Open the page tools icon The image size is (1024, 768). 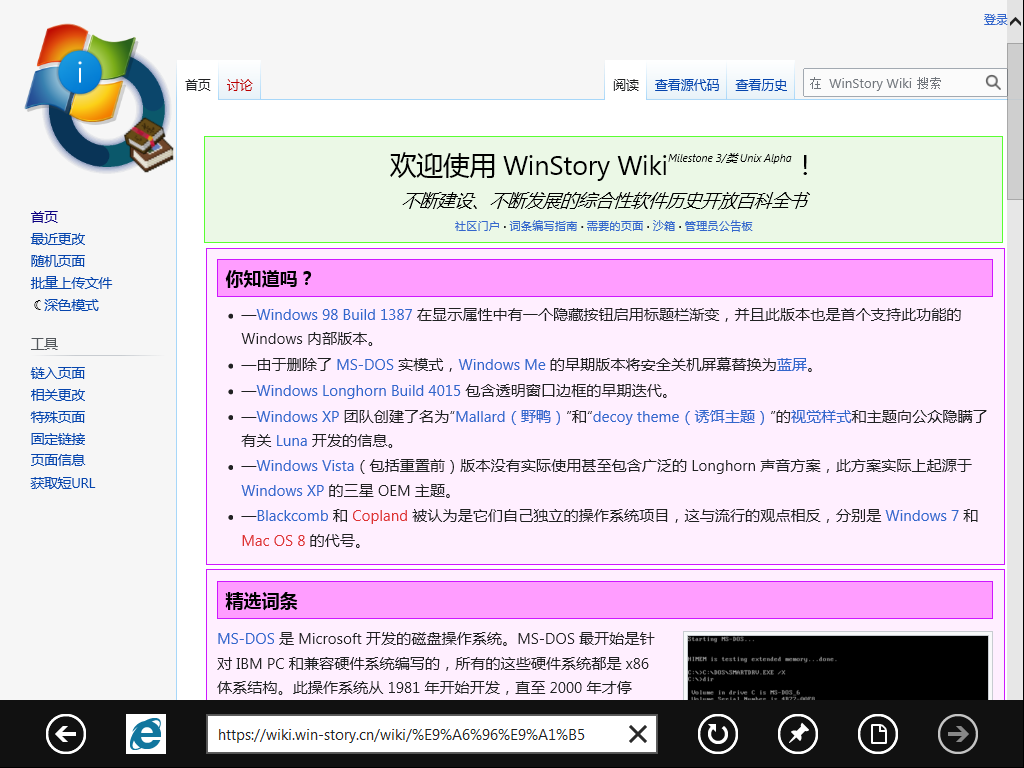tap(878, 734)
